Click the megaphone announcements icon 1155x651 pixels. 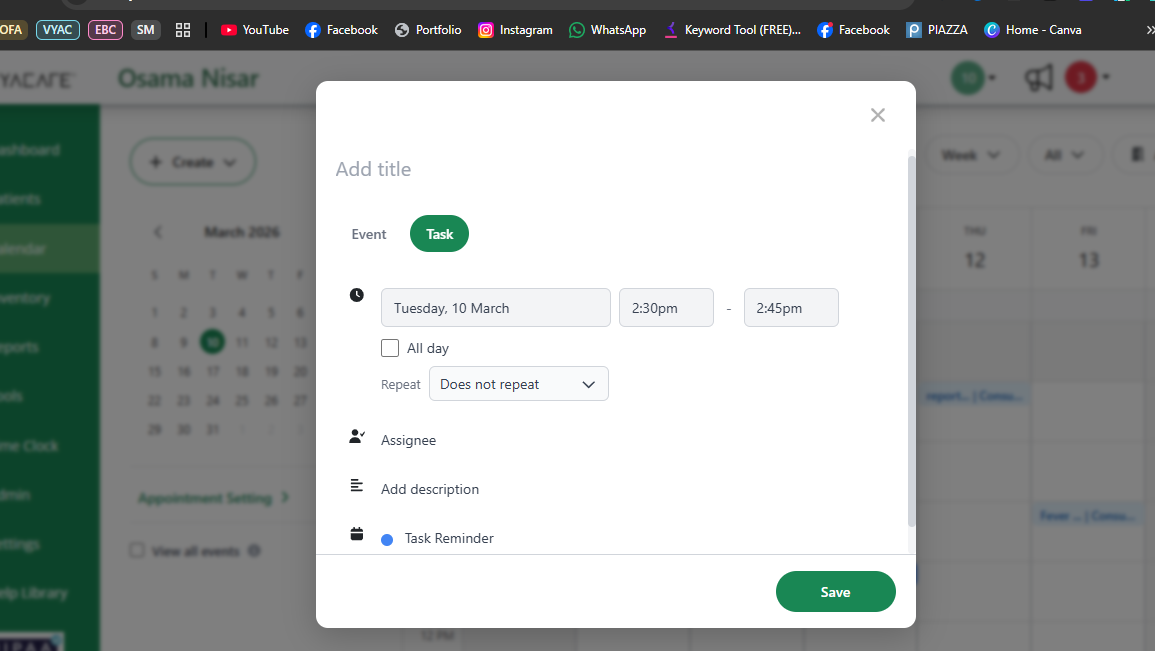(x=1039, y=78)
